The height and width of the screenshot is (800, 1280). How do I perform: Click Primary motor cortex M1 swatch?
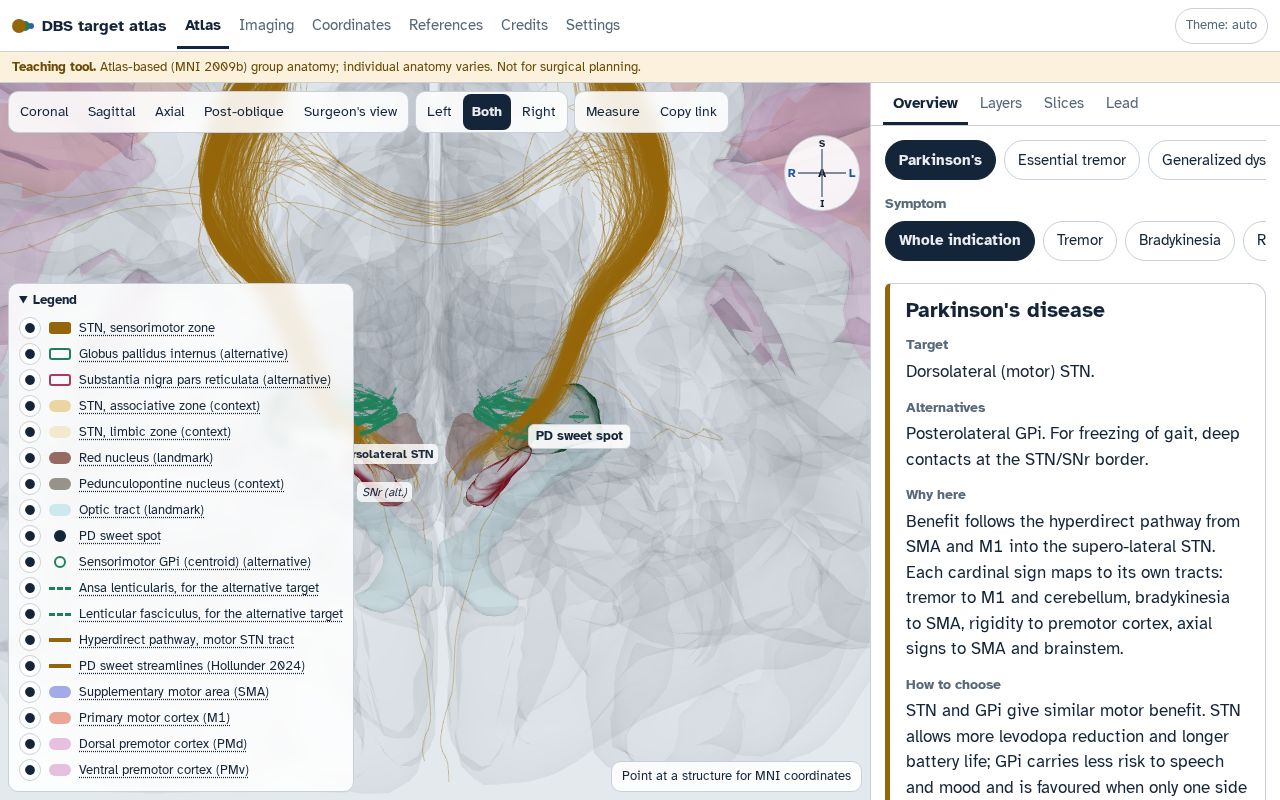click(x=60, y=718)
